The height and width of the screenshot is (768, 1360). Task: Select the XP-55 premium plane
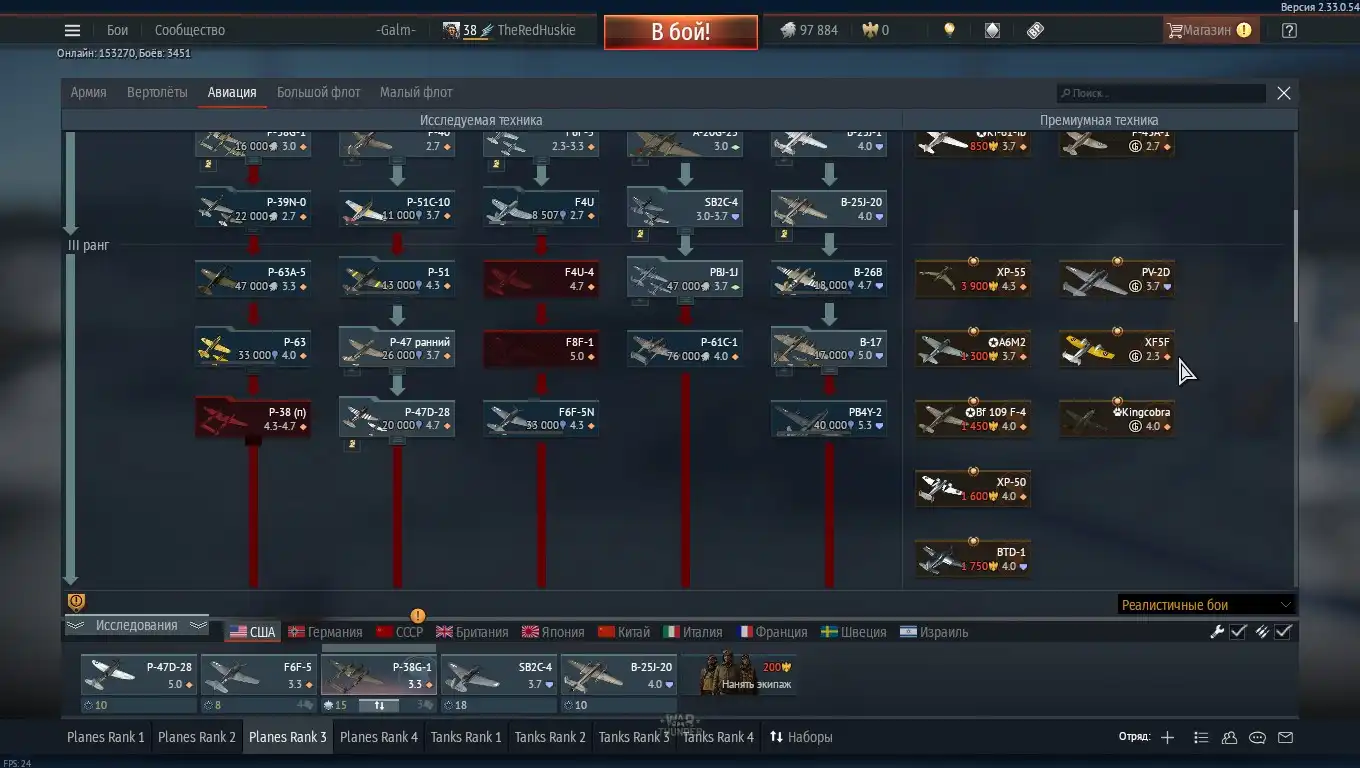point(973,279)
